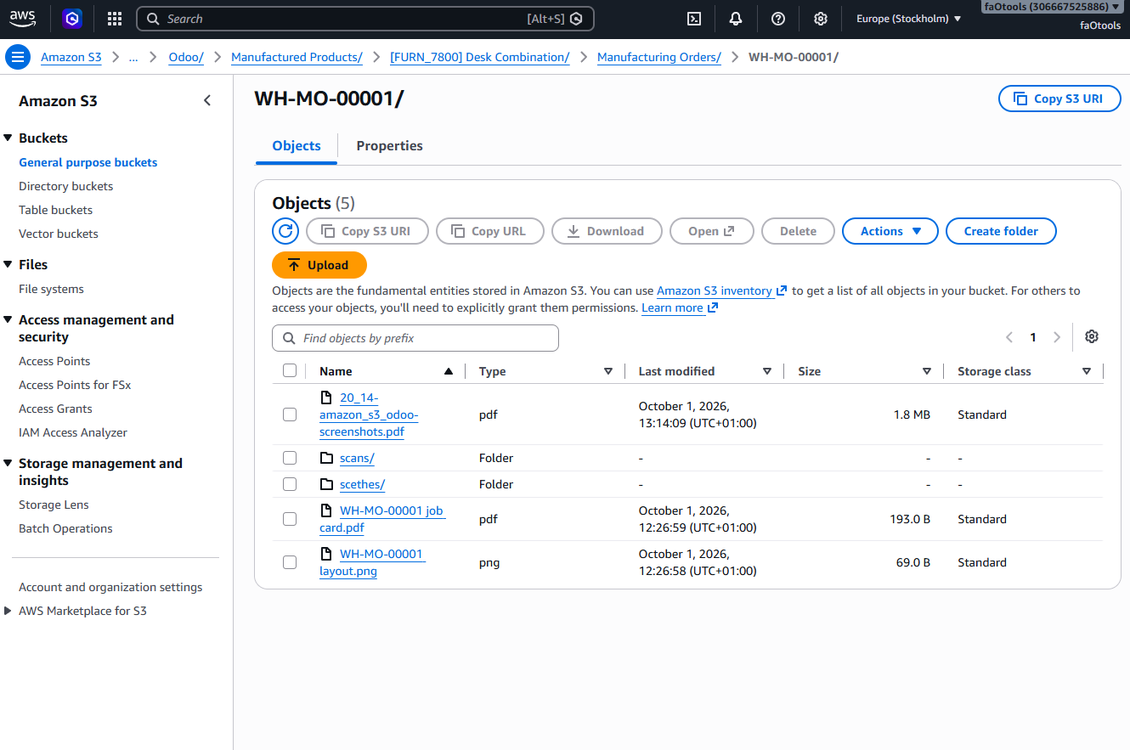
Task: Open the services grid menu icon
Action: pos(115,19)
